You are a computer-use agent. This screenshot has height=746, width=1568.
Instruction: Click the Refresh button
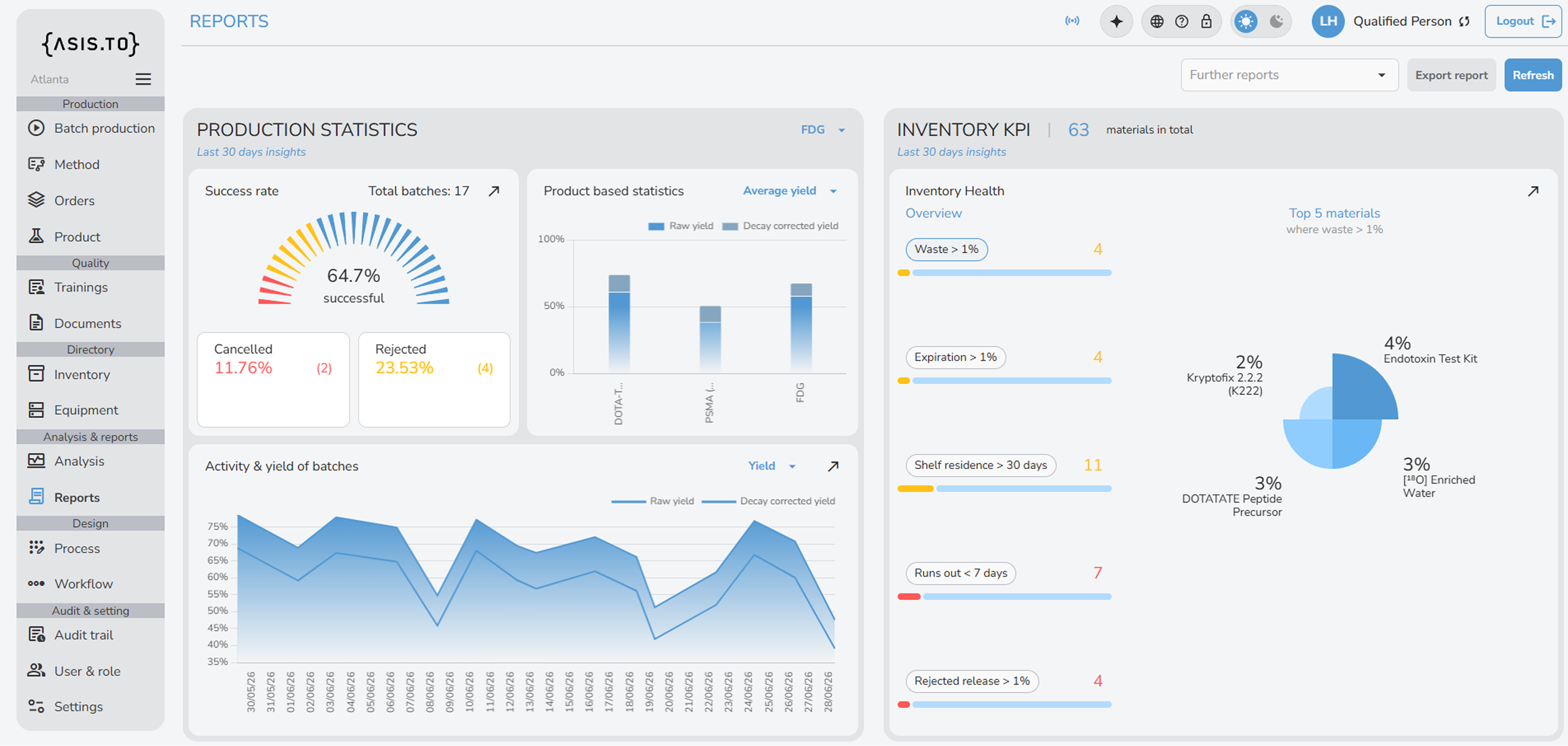click(1533, 75)
